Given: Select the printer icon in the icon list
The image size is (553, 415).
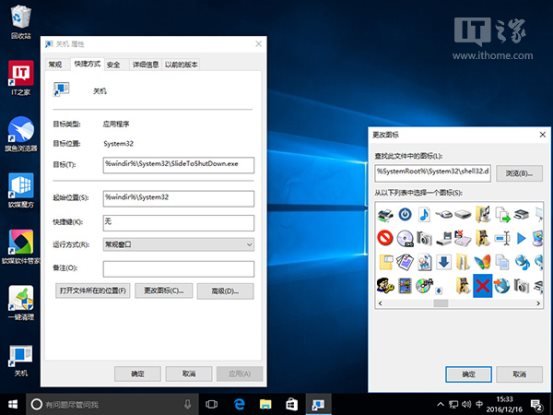Looking at the screenshot, I should [385, 214].
